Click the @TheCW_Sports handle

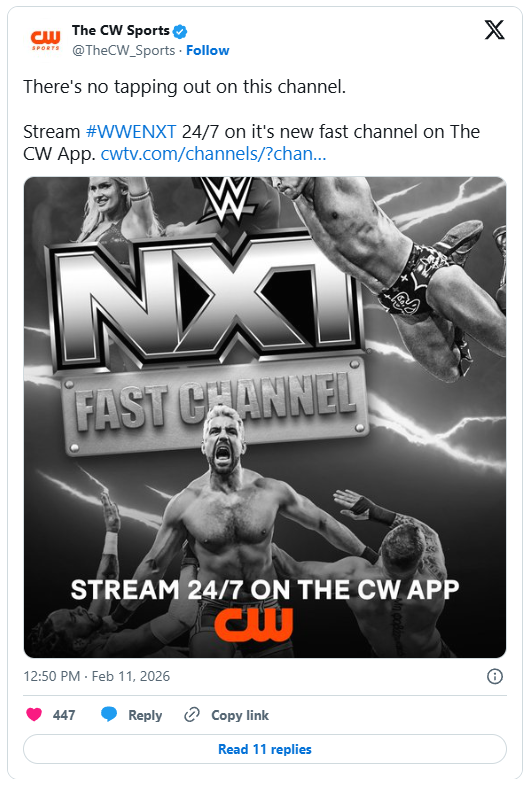(x=123, y=50)
